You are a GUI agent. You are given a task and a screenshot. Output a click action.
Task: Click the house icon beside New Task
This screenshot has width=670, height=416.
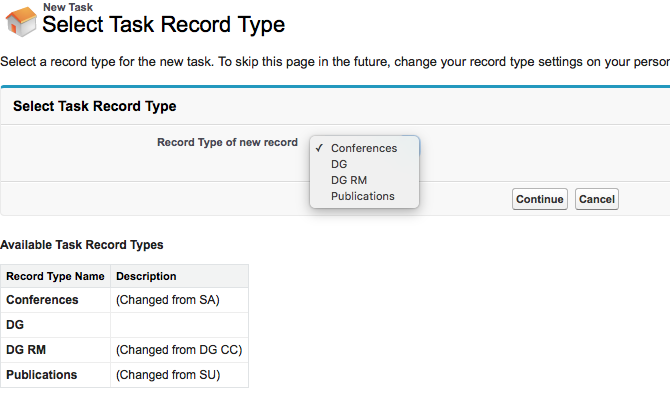[x=20, y=21]
